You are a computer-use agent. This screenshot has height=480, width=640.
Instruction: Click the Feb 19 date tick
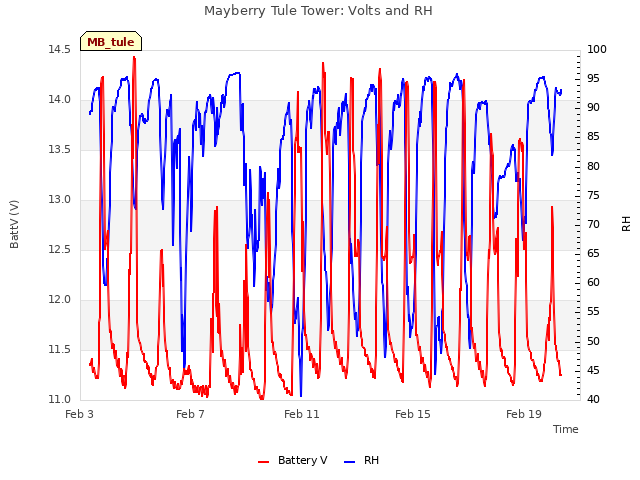pos(524,414)
